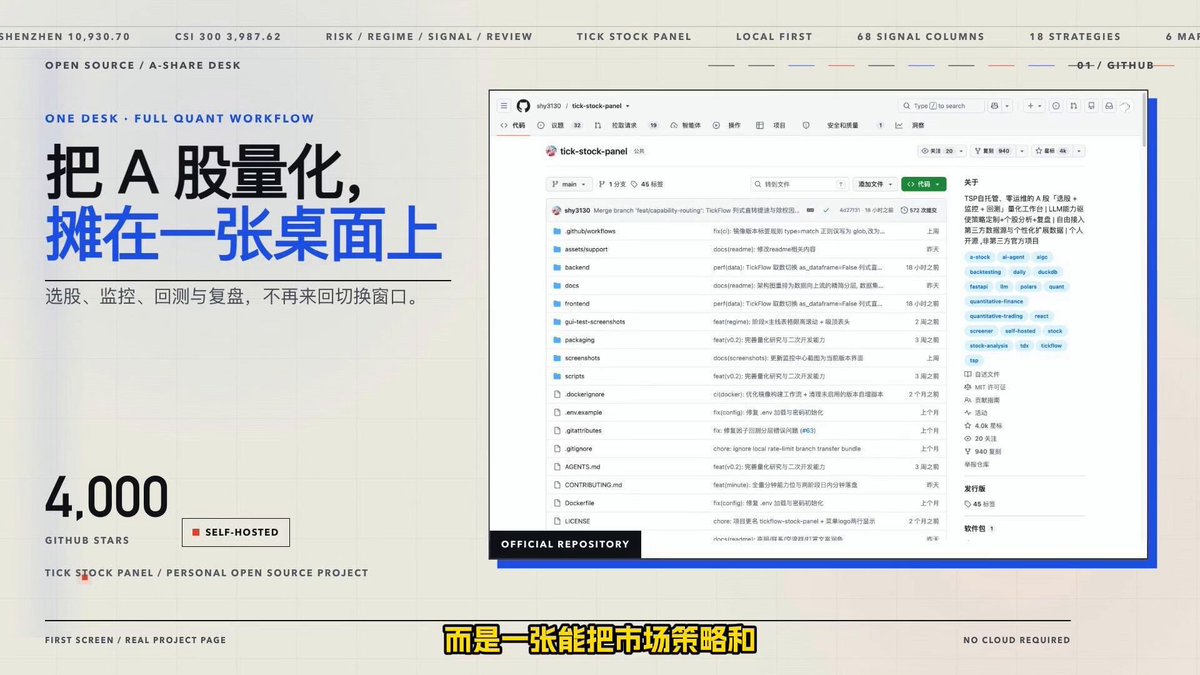Open the frontend folder
Viewport: 1200px width, 675px height.
click(x=577, y=303)
